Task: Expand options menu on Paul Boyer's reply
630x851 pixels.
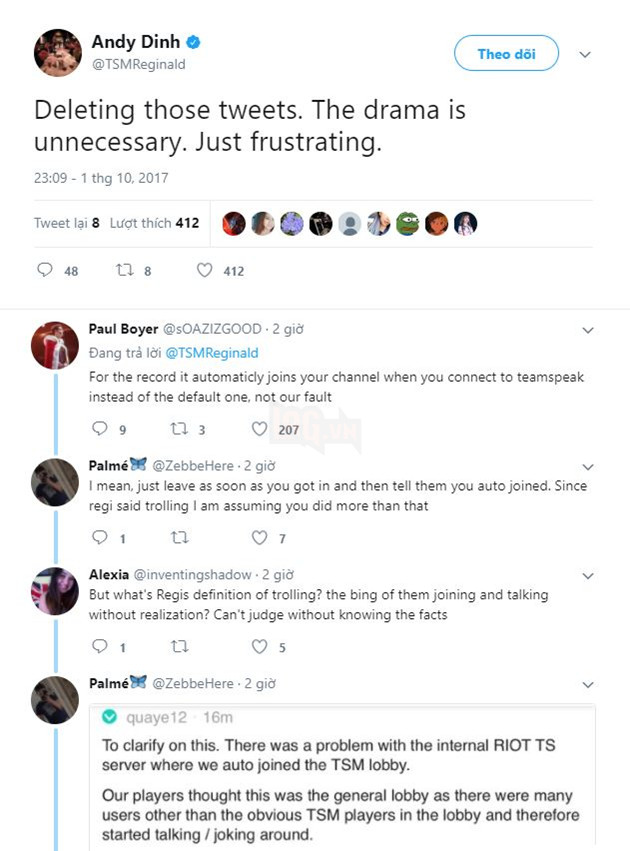Action: pyautogui.click(x=588, y=329)
